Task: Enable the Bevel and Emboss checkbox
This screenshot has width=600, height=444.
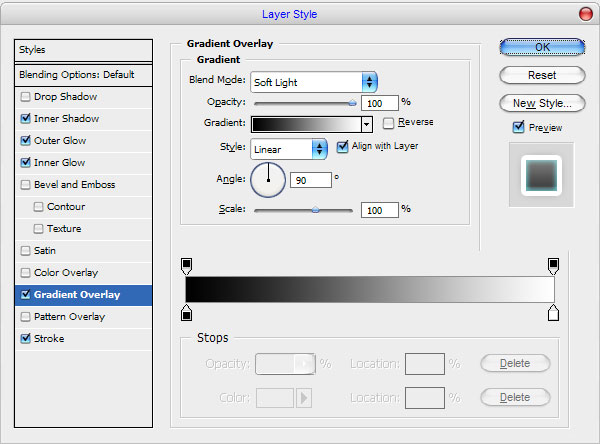Action: click(x=25, y=185)
